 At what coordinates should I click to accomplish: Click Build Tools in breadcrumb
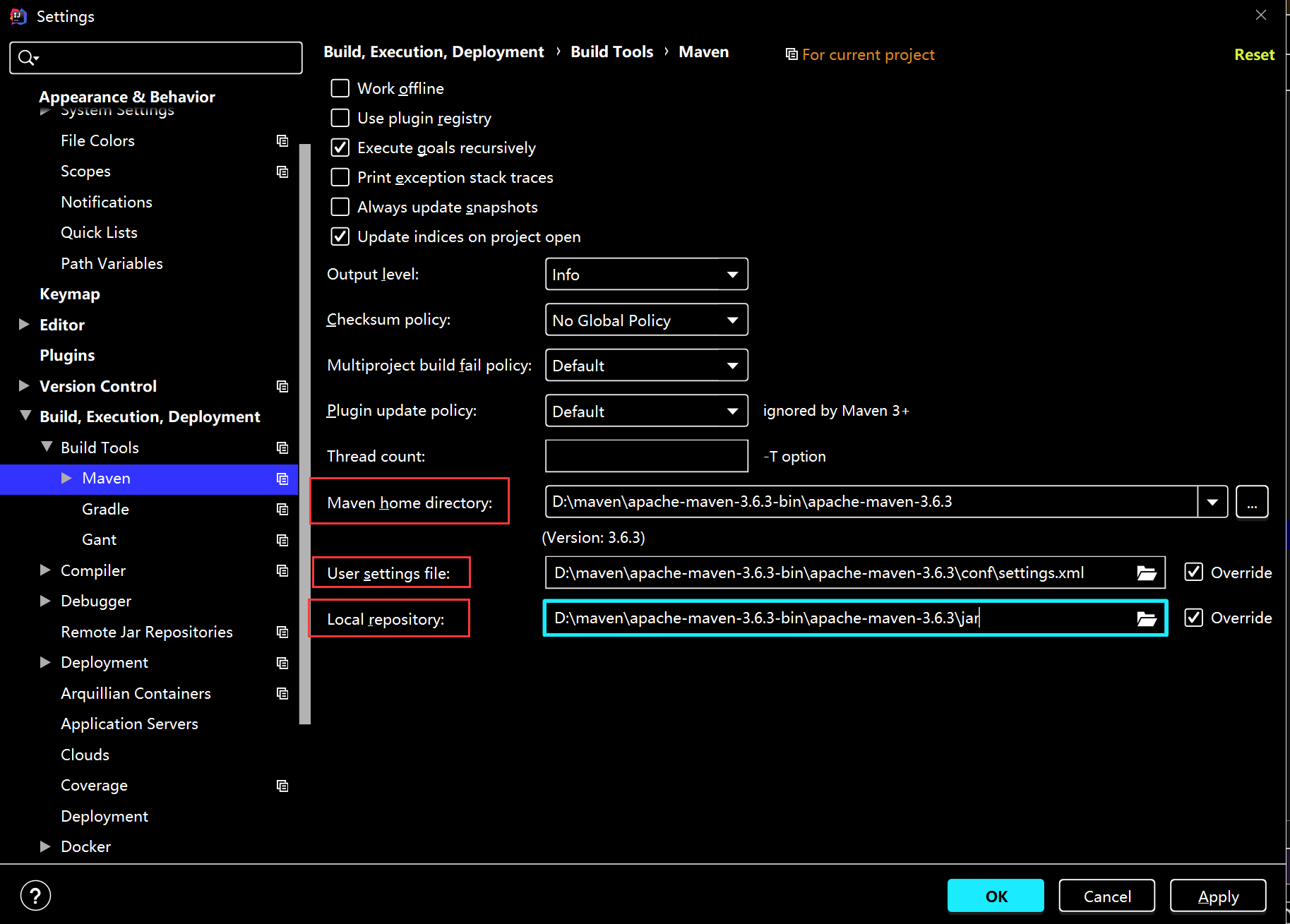pos(611,52)
